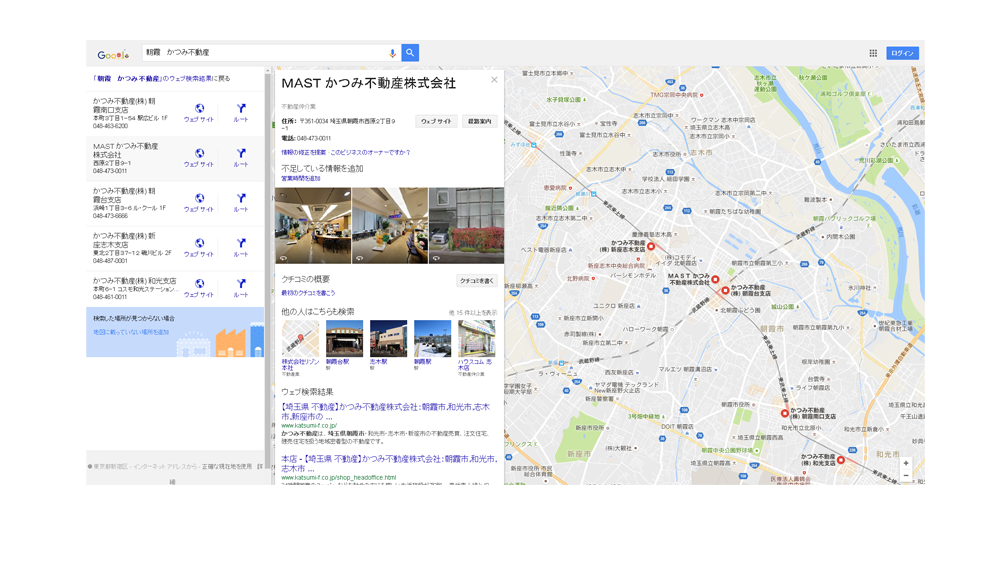Click website globe icon for 和光支店
1000x562 pixels.
(x=199, y=284)
